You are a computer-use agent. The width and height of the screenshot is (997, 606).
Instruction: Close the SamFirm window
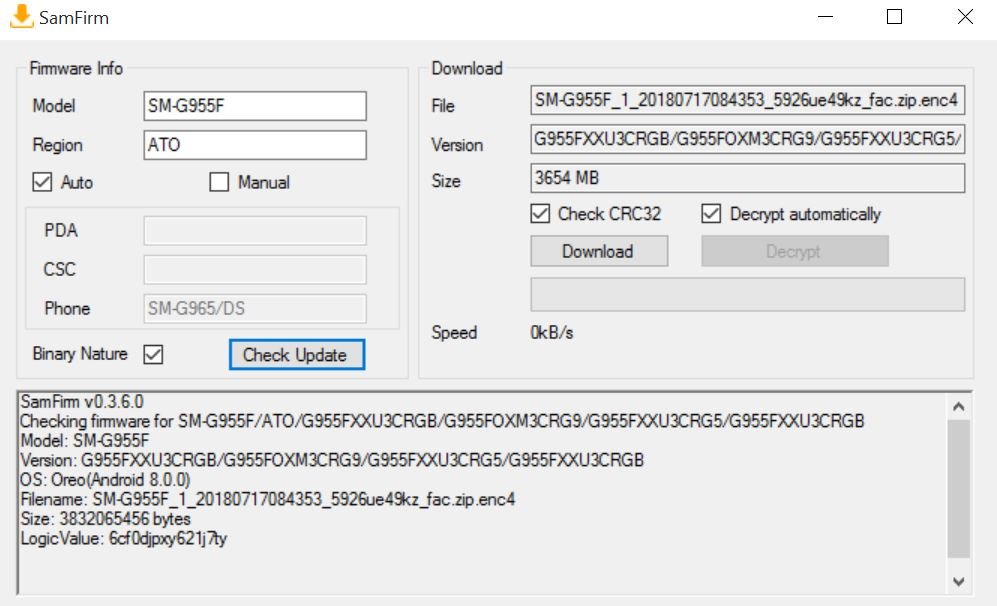(x=965, y=17)
